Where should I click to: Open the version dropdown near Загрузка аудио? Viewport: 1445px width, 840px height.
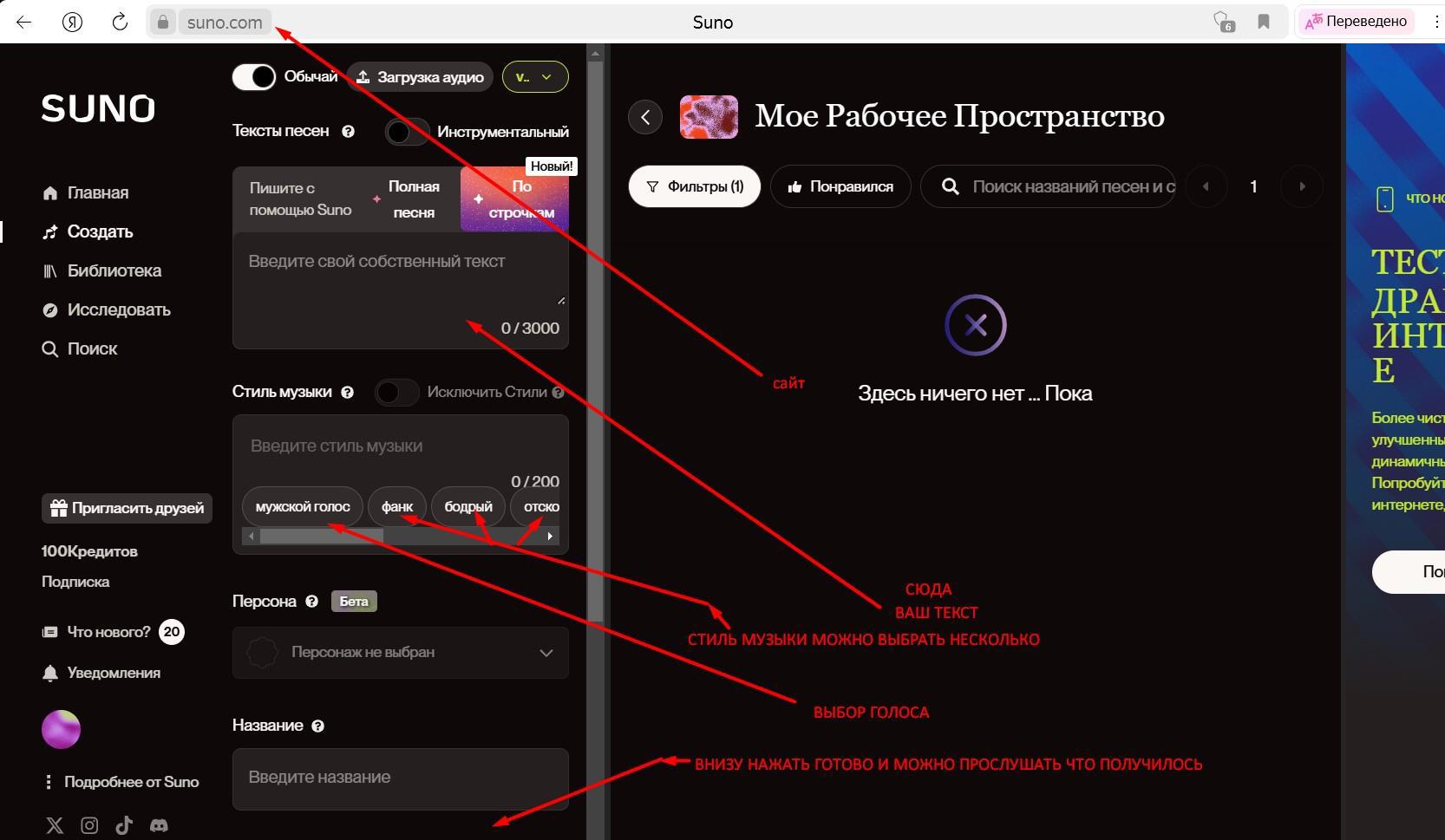point(535,77)
